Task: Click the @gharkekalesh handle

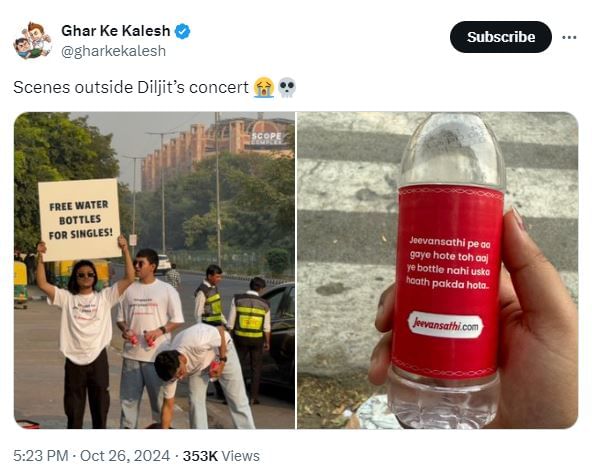Action: [113, 51]
